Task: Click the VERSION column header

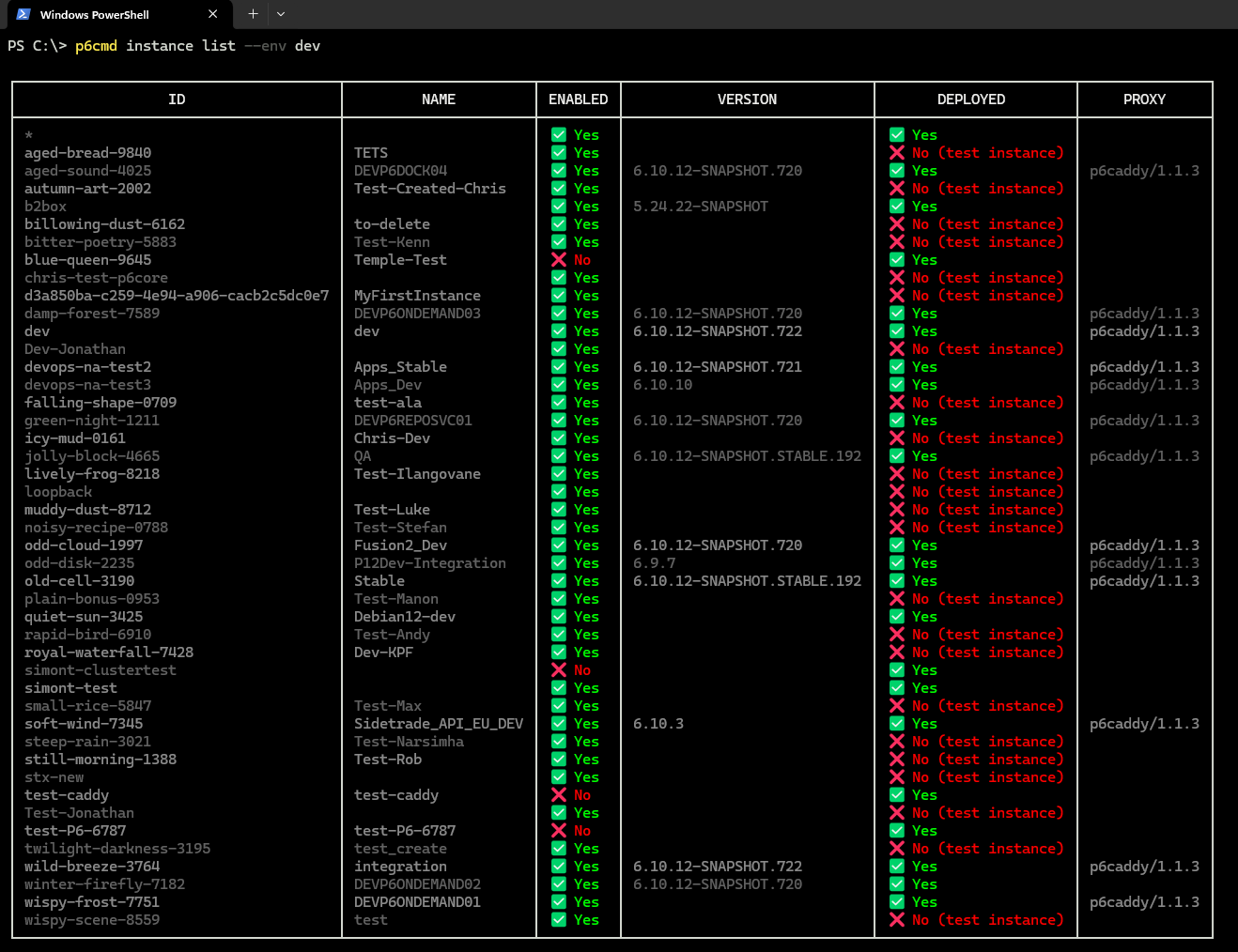Action: pyautogui.click(x=748, y=100)
